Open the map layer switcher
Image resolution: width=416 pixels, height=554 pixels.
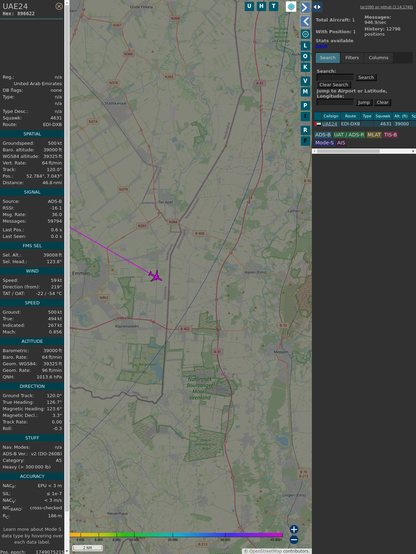click(x=291, y=6)
